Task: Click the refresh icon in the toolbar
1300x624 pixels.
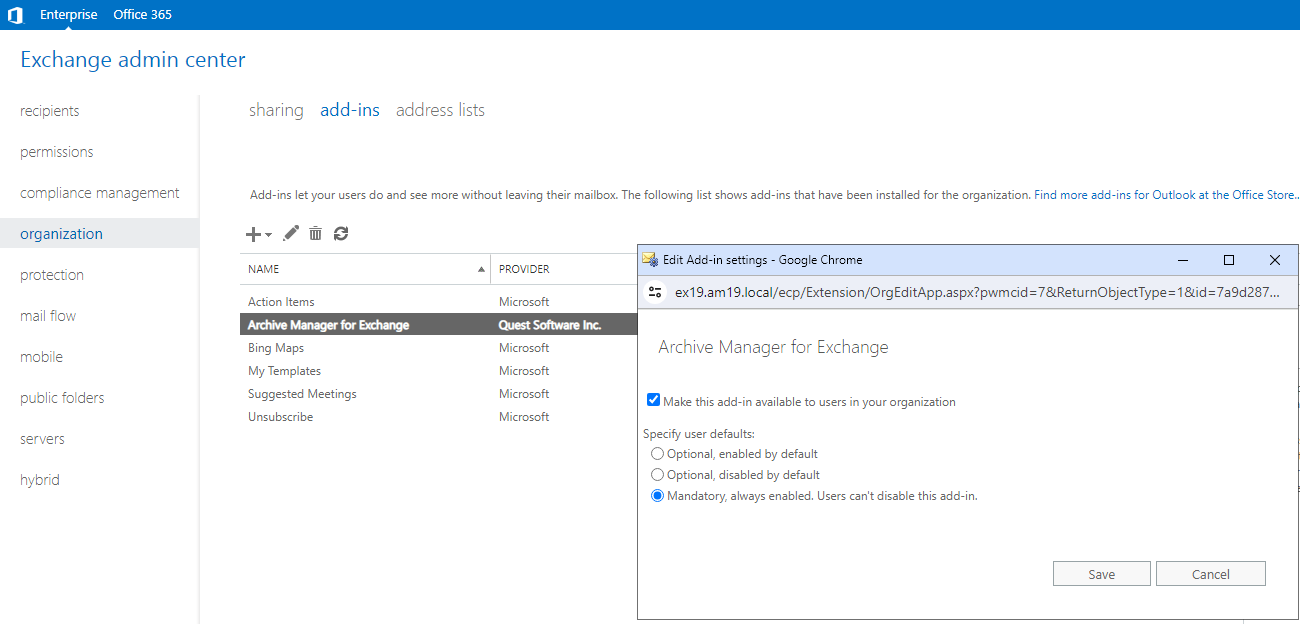Action: (x=341, y=233)
